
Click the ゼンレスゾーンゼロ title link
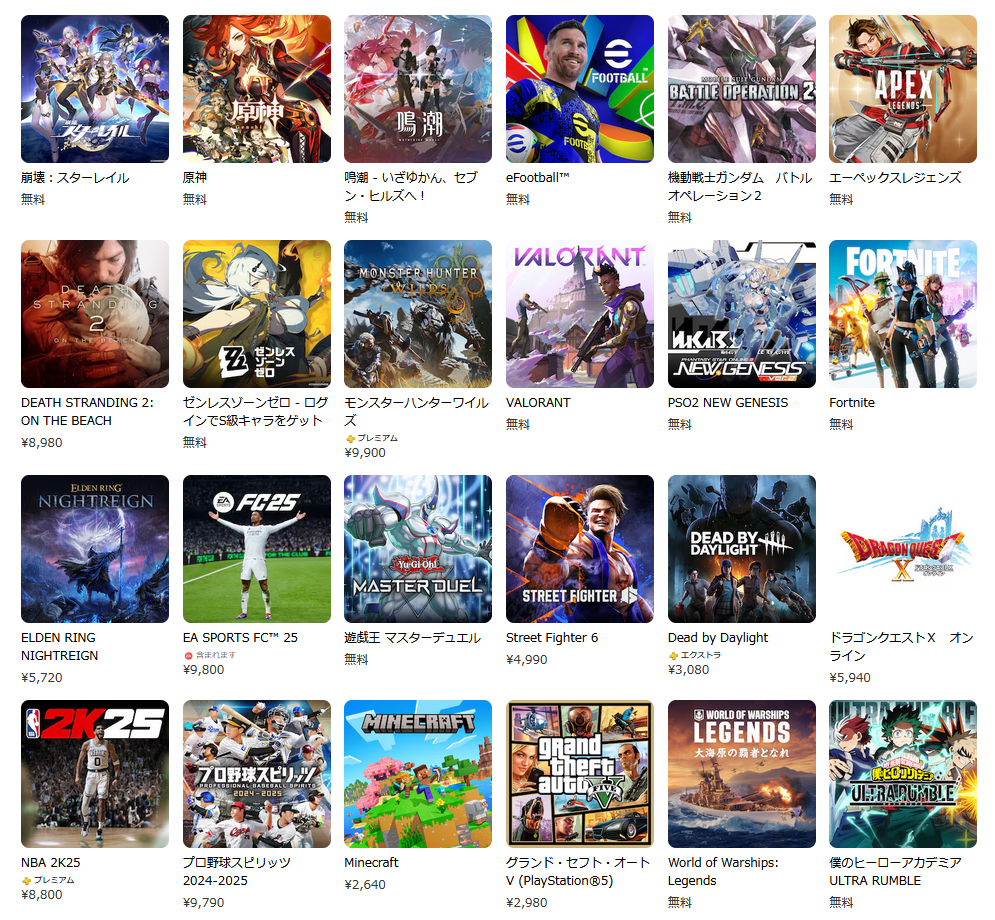256,412
